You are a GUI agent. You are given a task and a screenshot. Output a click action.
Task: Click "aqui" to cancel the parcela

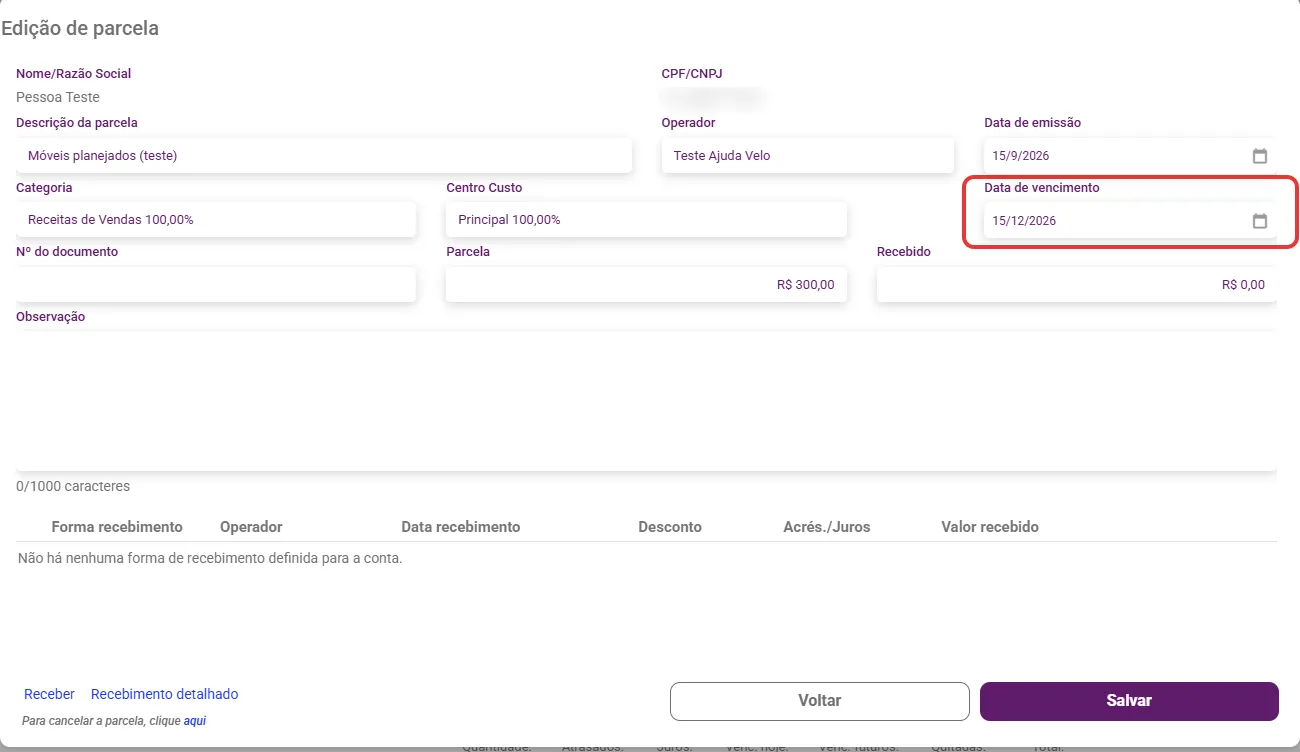click(x=194, y=720)
